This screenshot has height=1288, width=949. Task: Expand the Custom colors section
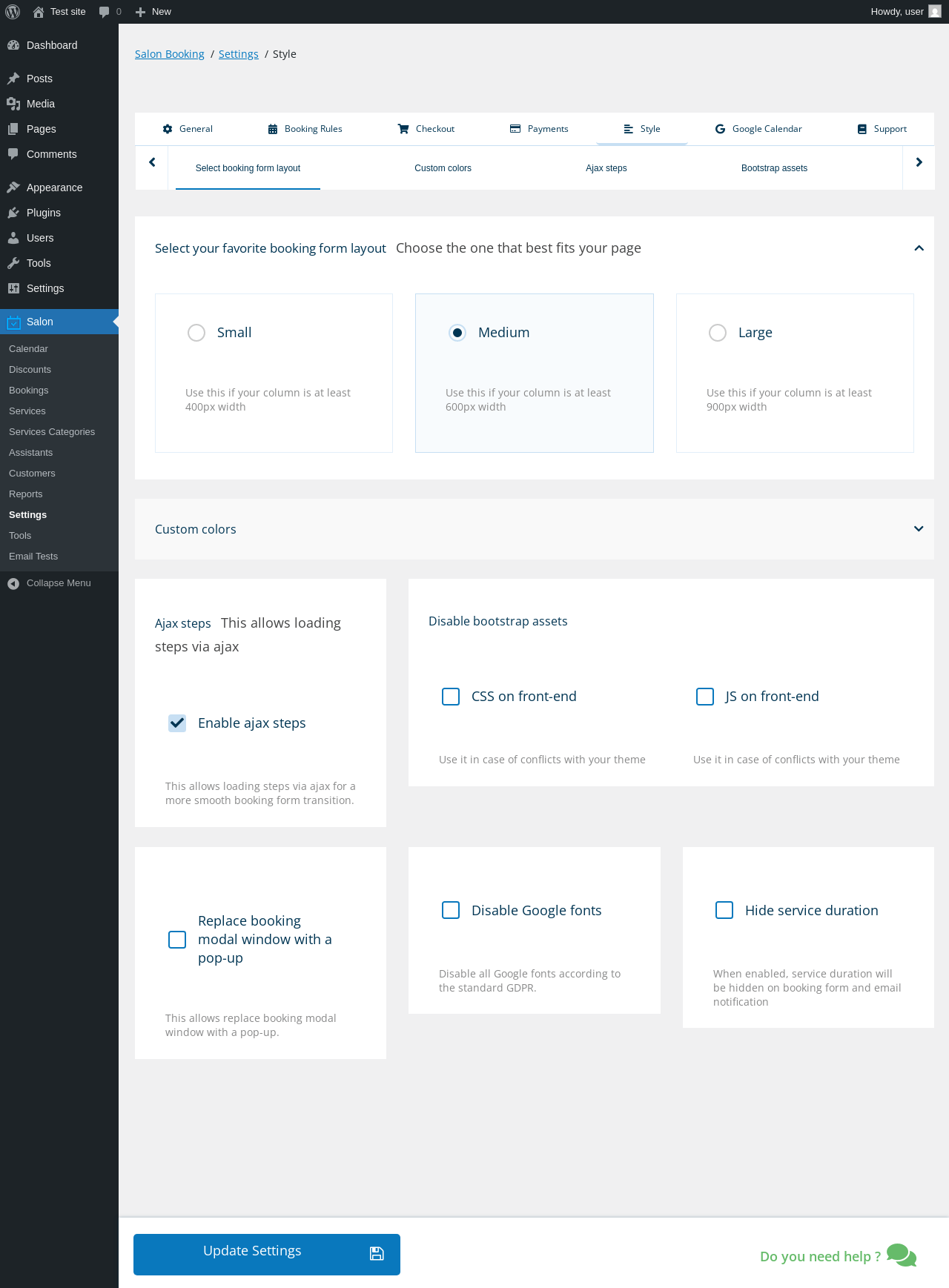[919, 529]
